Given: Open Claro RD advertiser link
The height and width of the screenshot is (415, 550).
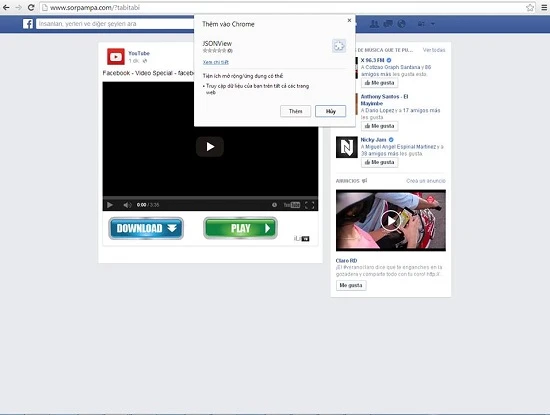Looking at the screenshot, I should click(346, 261).
